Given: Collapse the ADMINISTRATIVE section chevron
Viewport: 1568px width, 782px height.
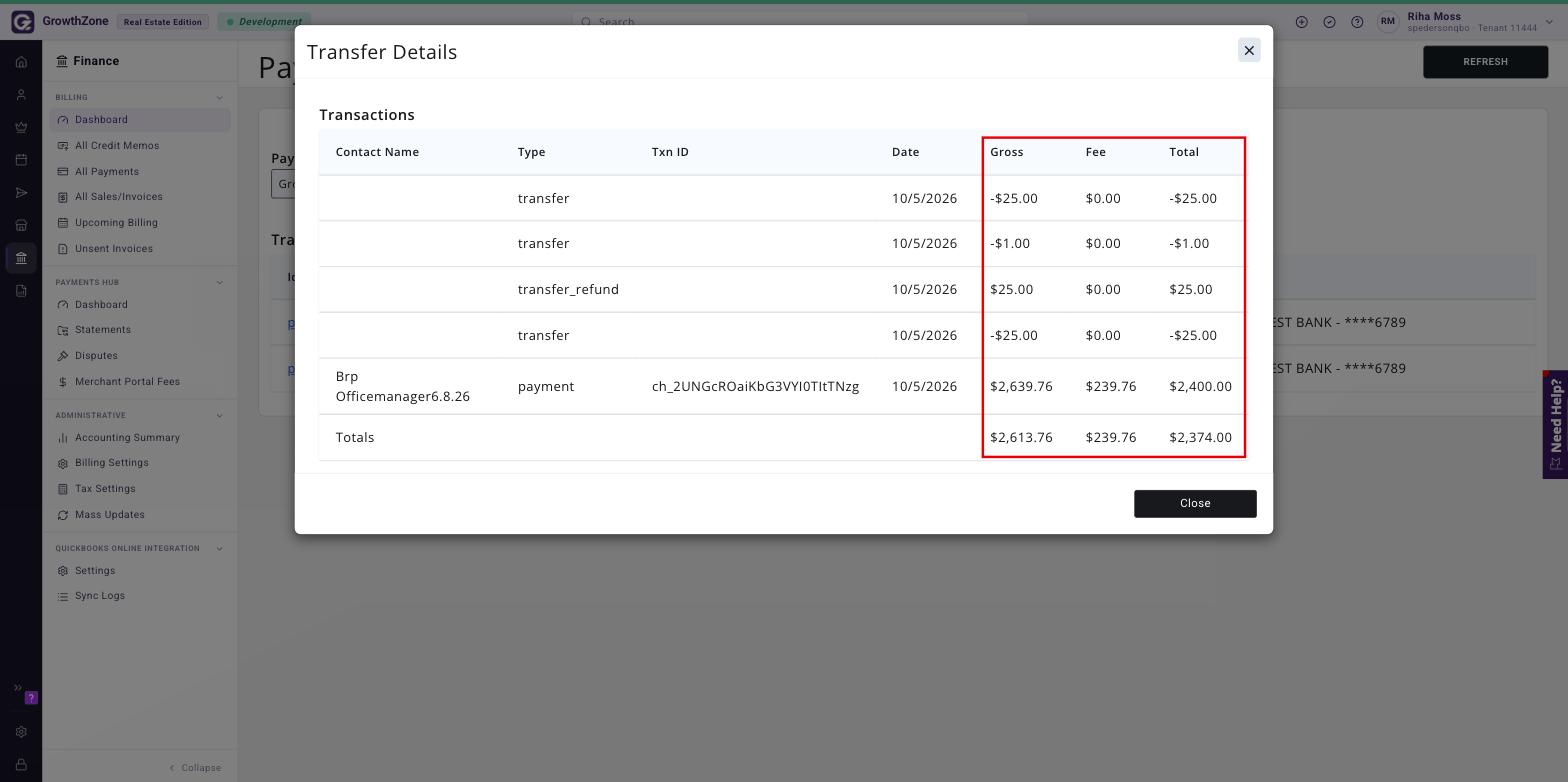Looking at the screenshot, I should [220, 416].
